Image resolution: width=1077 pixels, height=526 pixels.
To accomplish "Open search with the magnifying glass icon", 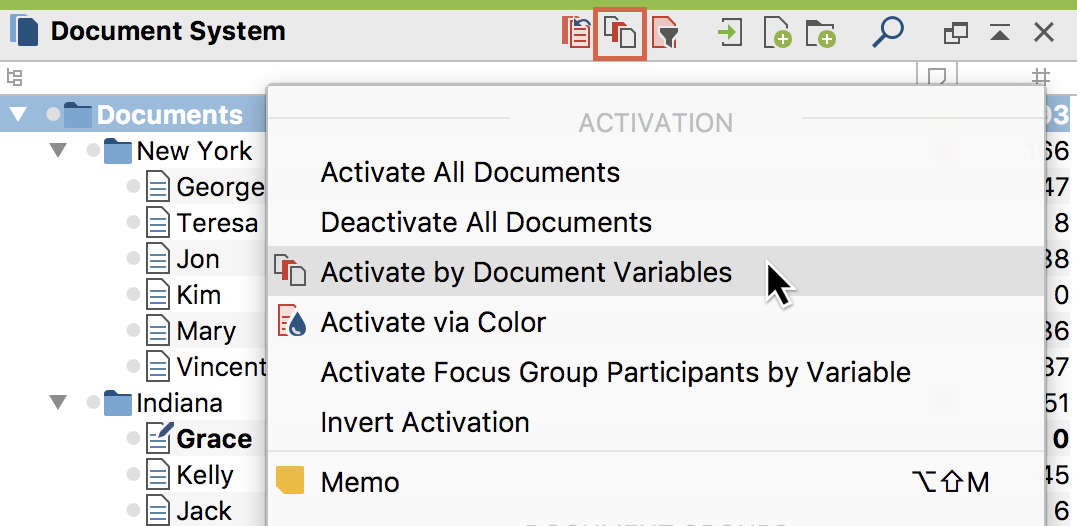I will pos(887,32).
